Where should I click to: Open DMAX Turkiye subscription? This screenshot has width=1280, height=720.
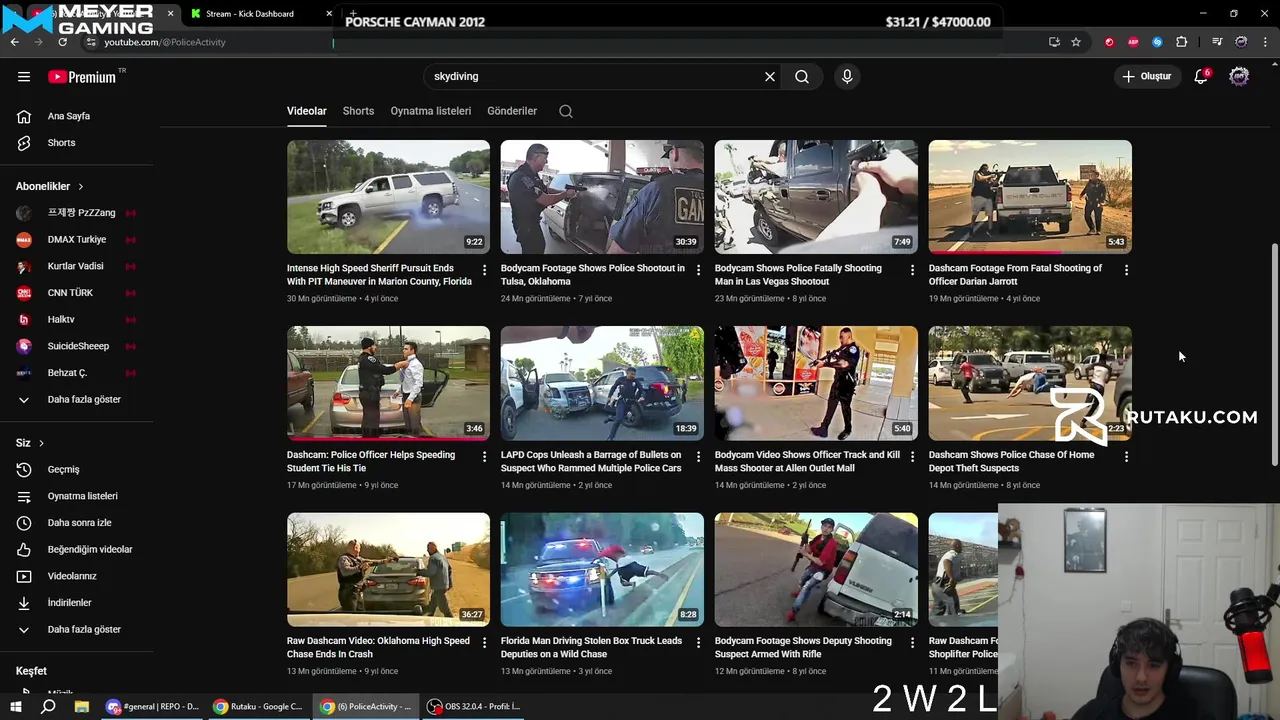click(78, 240)
